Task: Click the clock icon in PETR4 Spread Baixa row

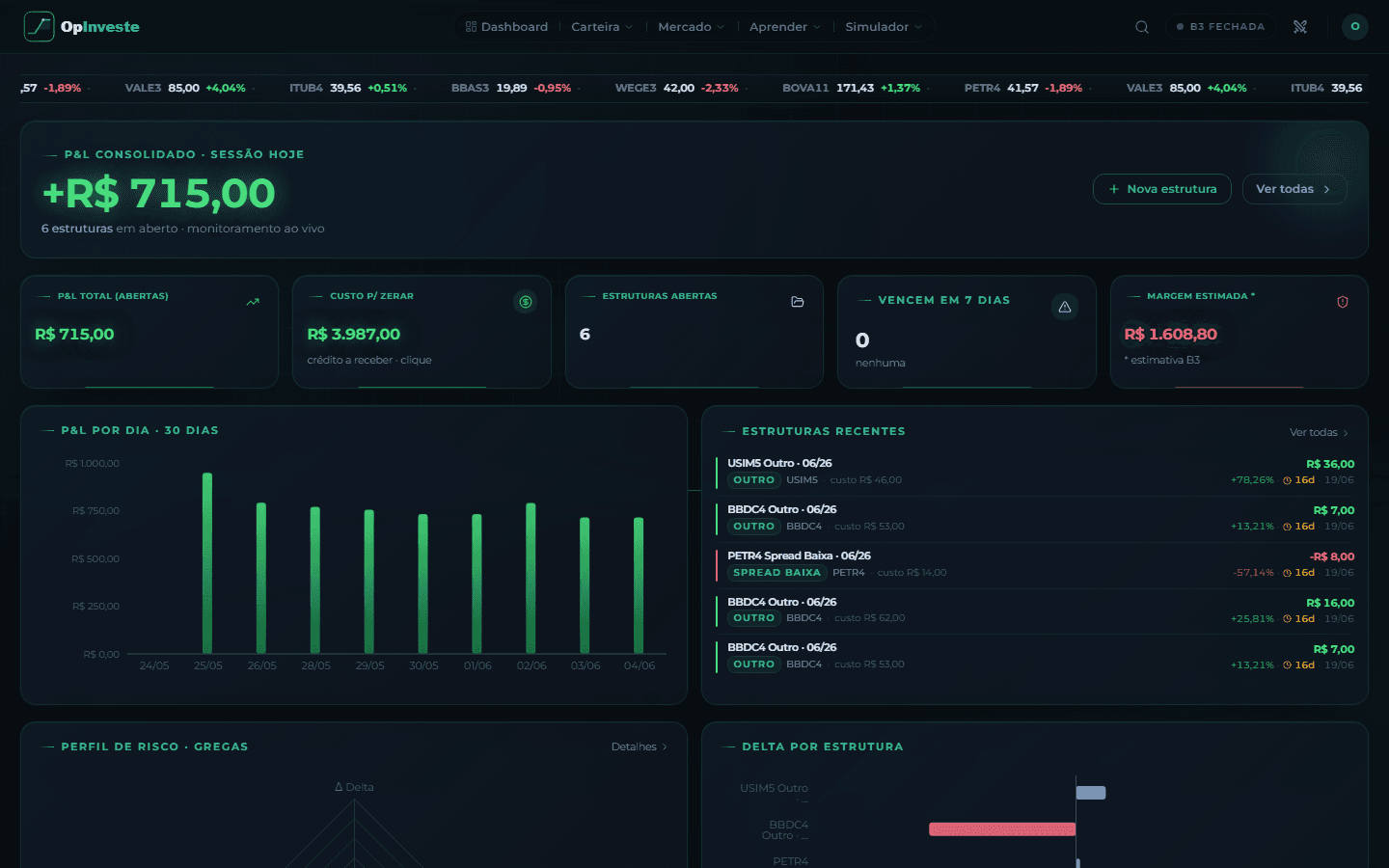Action: click(x=1287, y=573)
